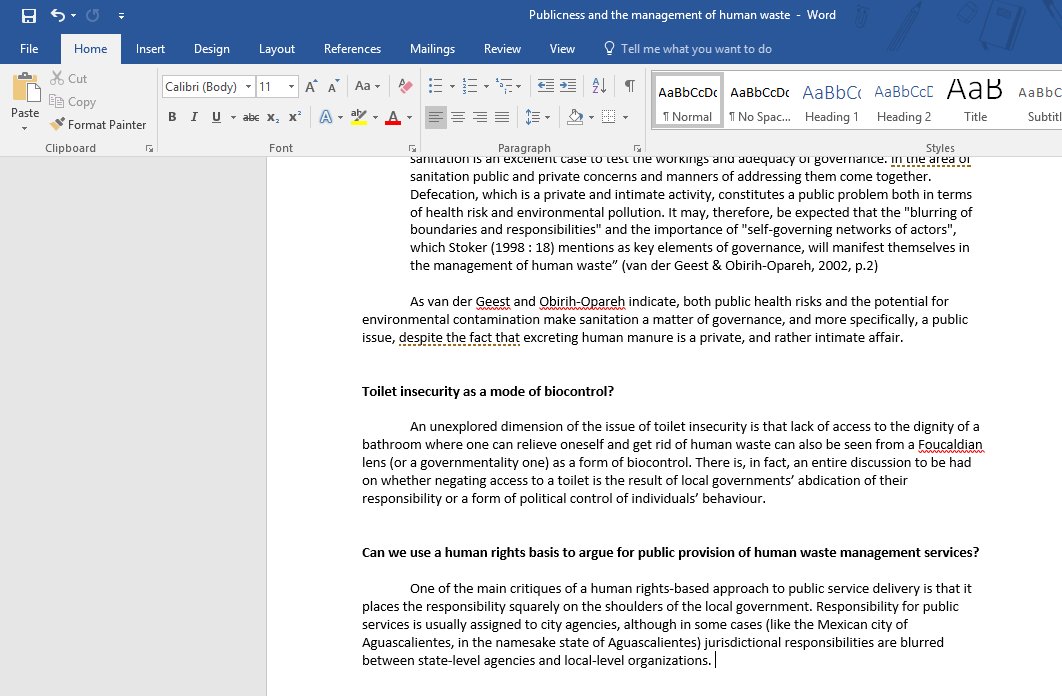
Task: Toggle strikethrough formatting
Action: [x=251, y=117]
